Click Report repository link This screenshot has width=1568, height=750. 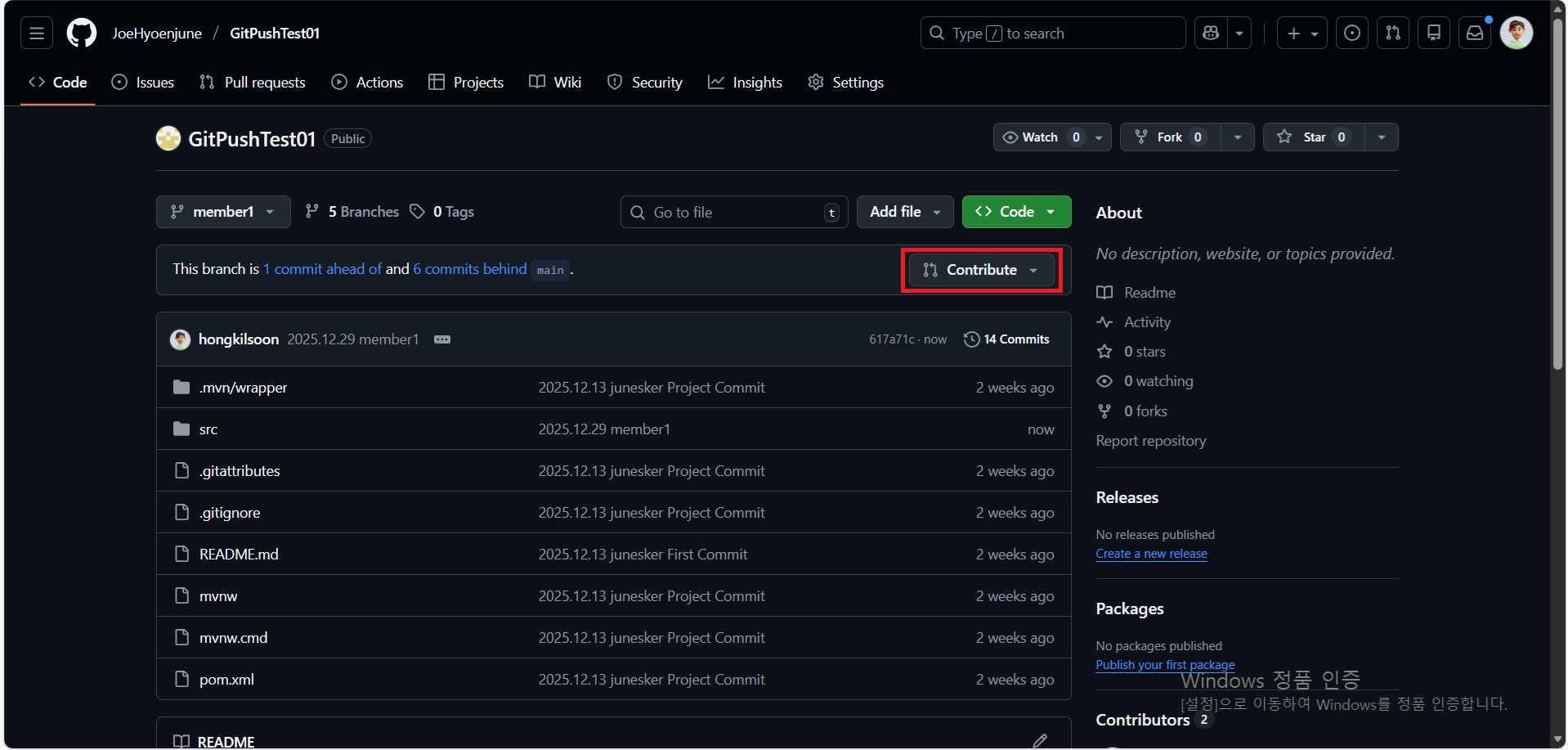point(1151,441)
